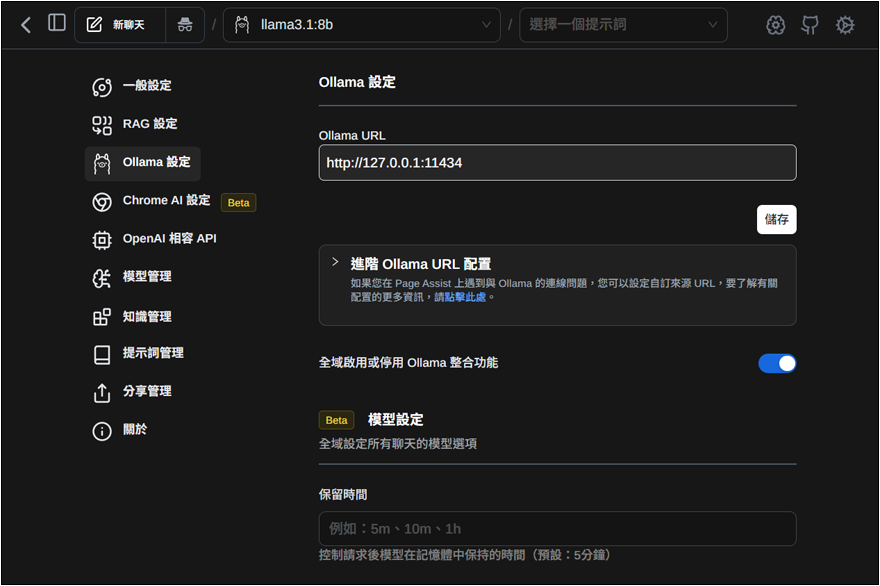Open settings gear icon in top bar
This screenshot has height=586, width=880.
(x=845, y=25)
